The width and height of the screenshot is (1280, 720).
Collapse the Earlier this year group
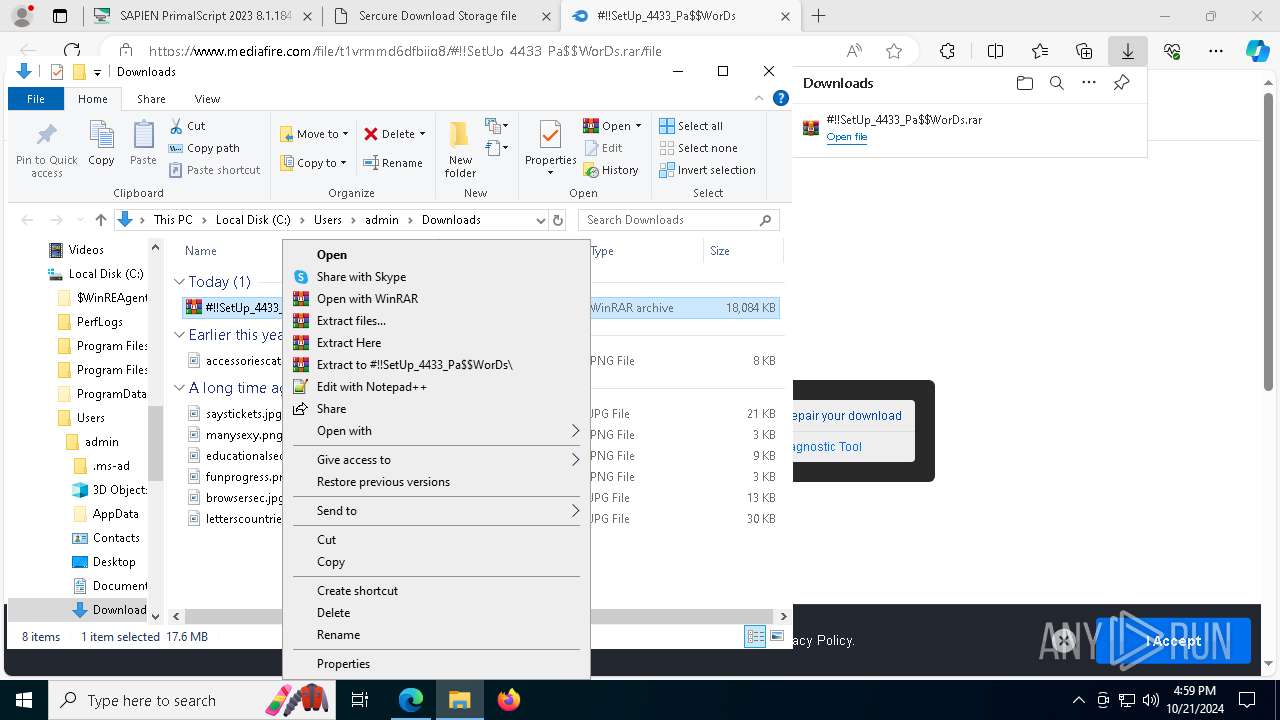179,335
